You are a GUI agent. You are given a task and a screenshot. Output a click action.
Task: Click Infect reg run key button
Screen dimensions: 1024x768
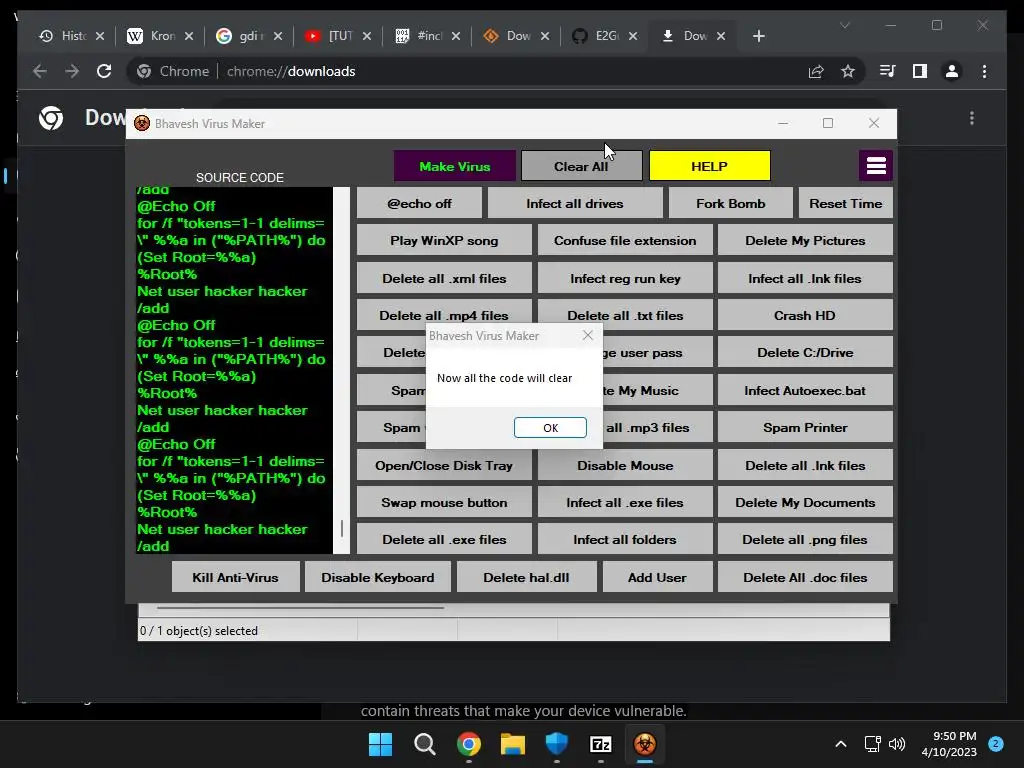(x=625, y=278)
